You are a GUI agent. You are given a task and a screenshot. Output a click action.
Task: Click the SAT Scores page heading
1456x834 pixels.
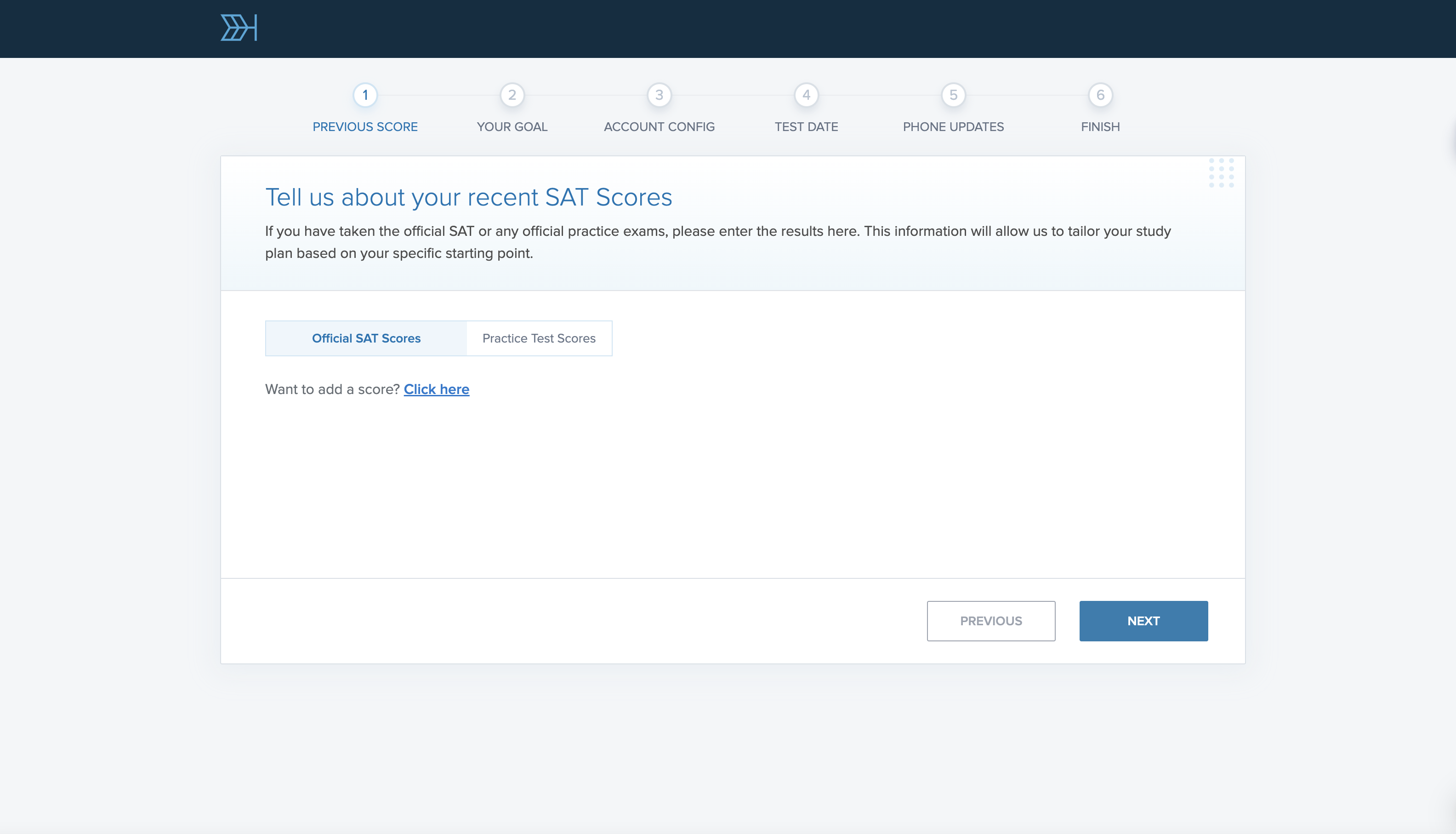[x=468, y=197]
